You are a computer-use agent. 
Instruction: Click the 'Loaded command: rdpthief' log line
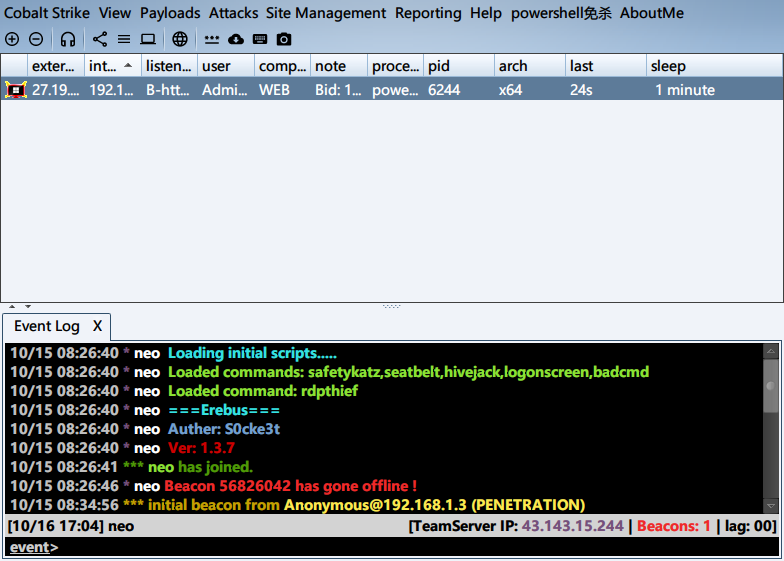click(x=263, y=391)
